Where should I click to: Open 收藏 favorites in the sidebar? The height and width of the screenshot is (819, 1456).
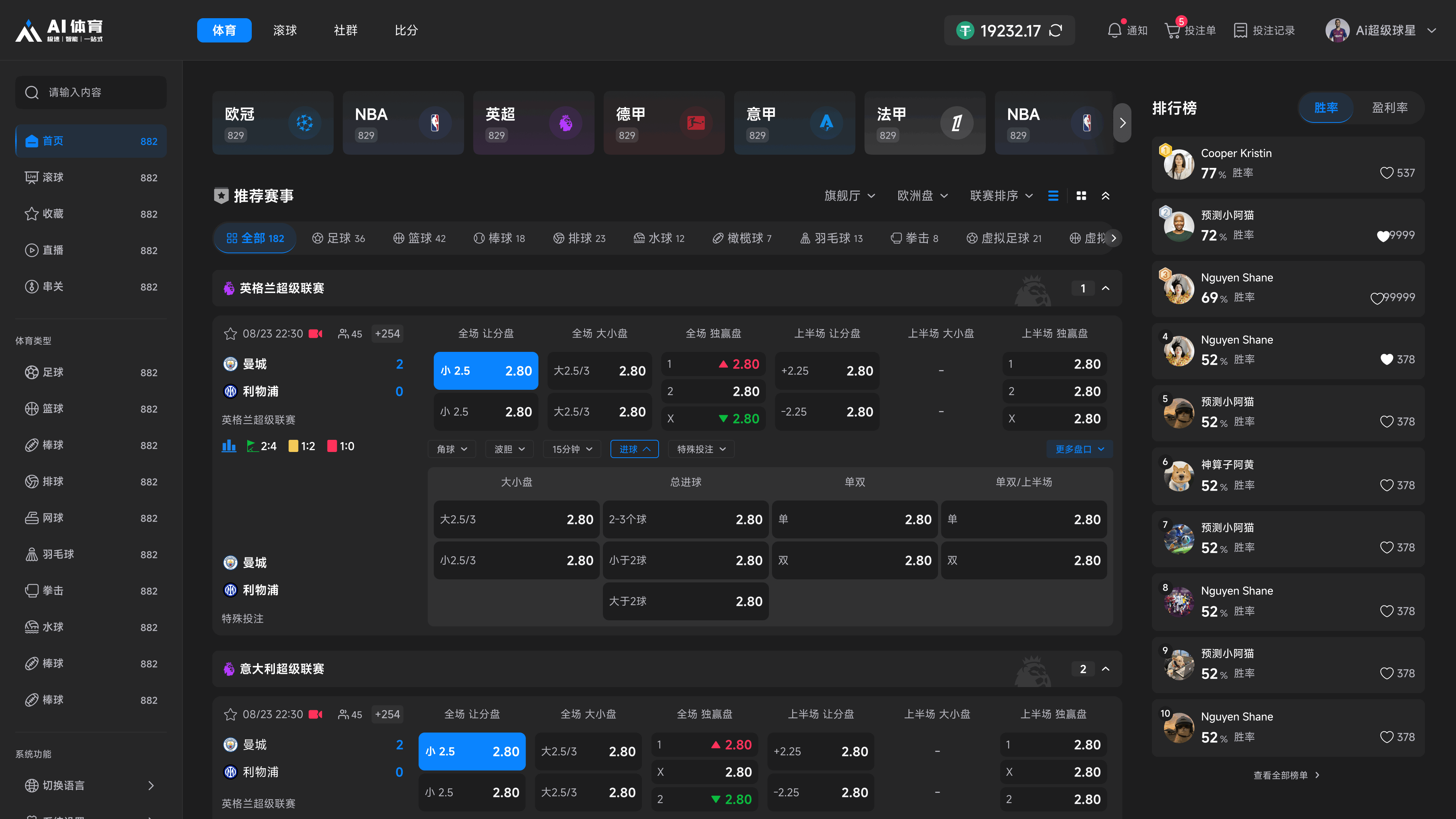click(91, 213)
